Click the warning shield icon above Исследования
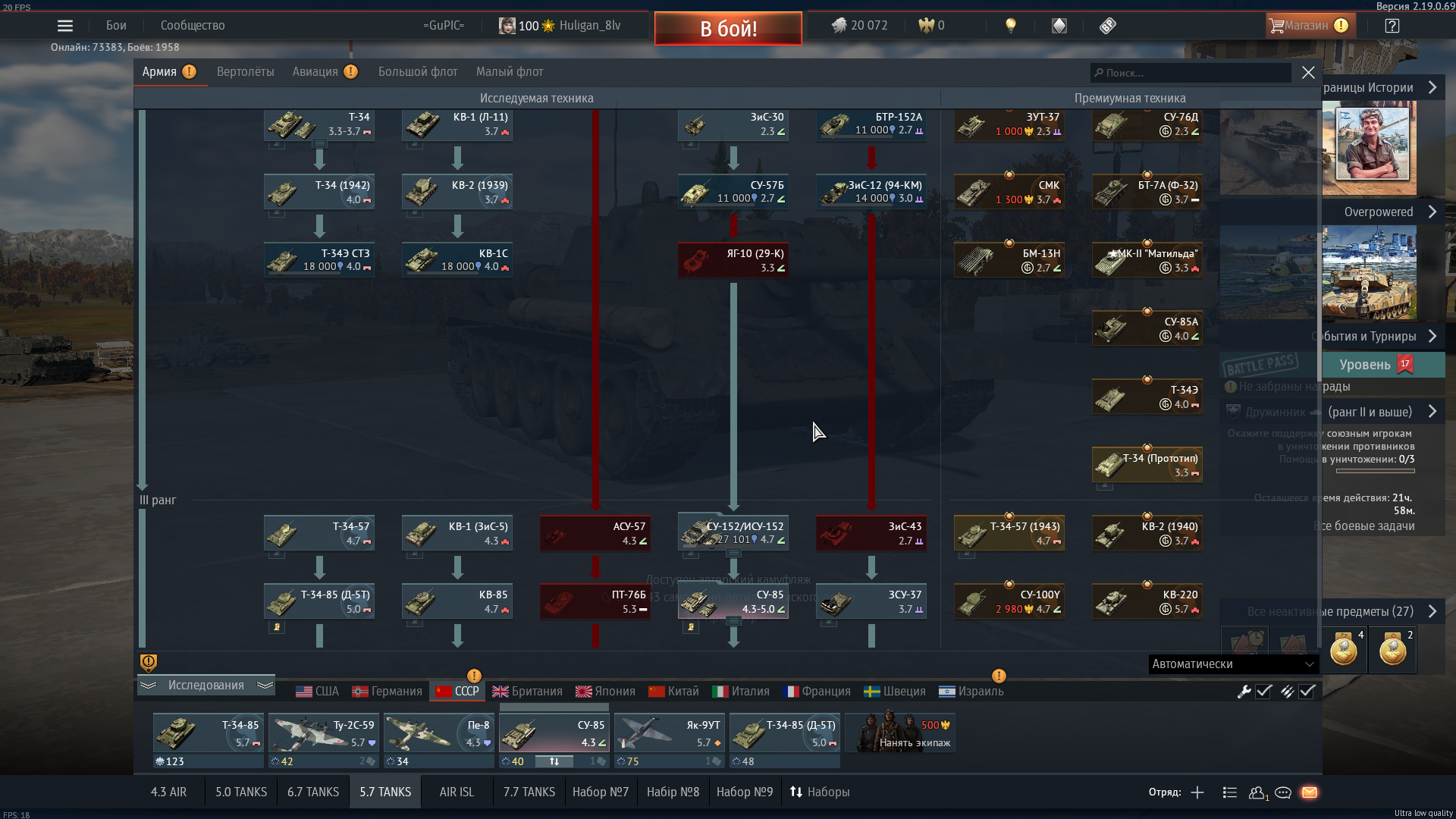 pyautogui.click(x=149, y=663)
